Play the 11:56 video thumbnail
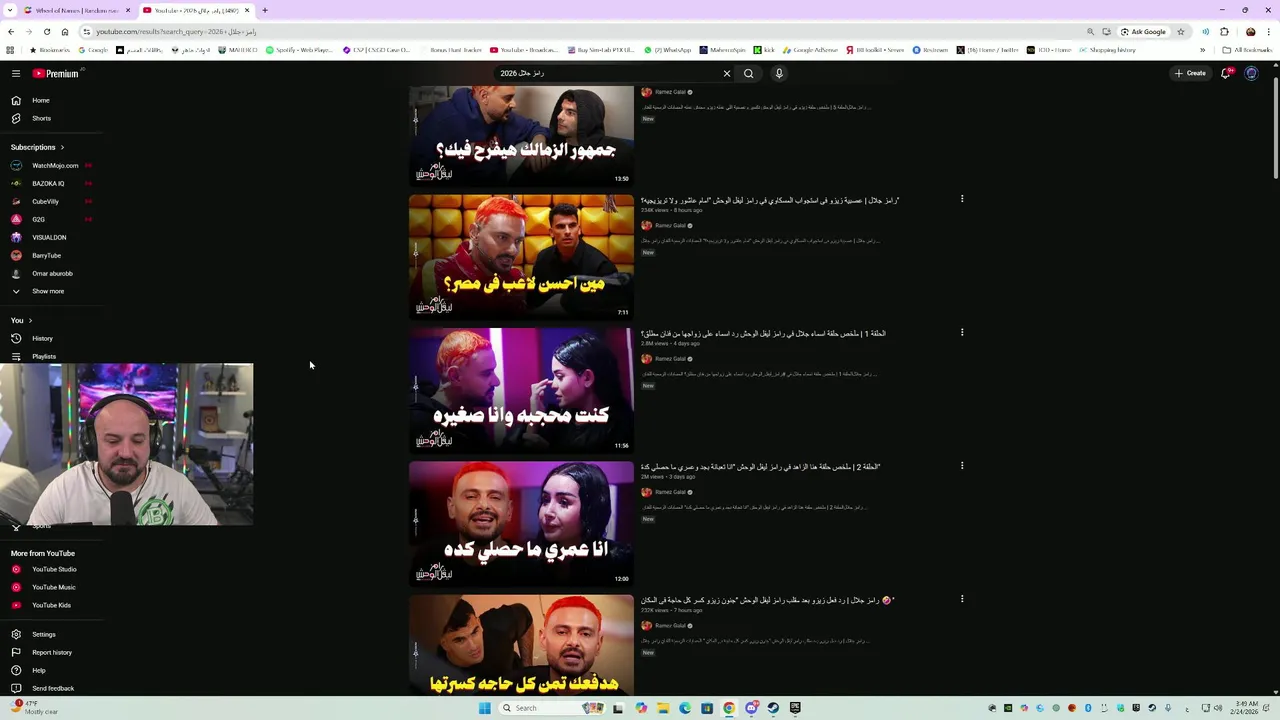 pyautogui.click(x=521, y=390)
